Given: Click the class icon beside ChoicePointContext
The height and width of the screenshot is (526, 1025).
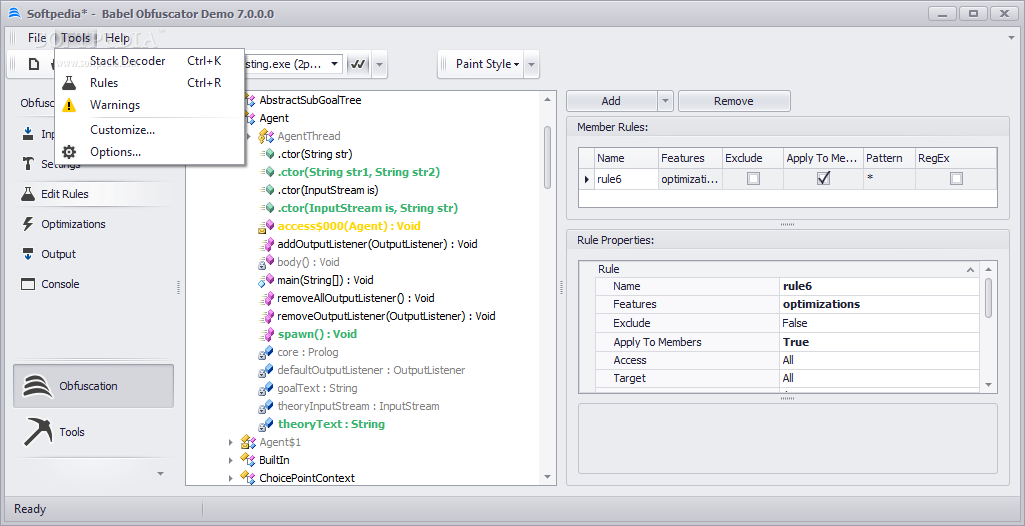Looking at the screenshot, I should [x=248, y=478].
